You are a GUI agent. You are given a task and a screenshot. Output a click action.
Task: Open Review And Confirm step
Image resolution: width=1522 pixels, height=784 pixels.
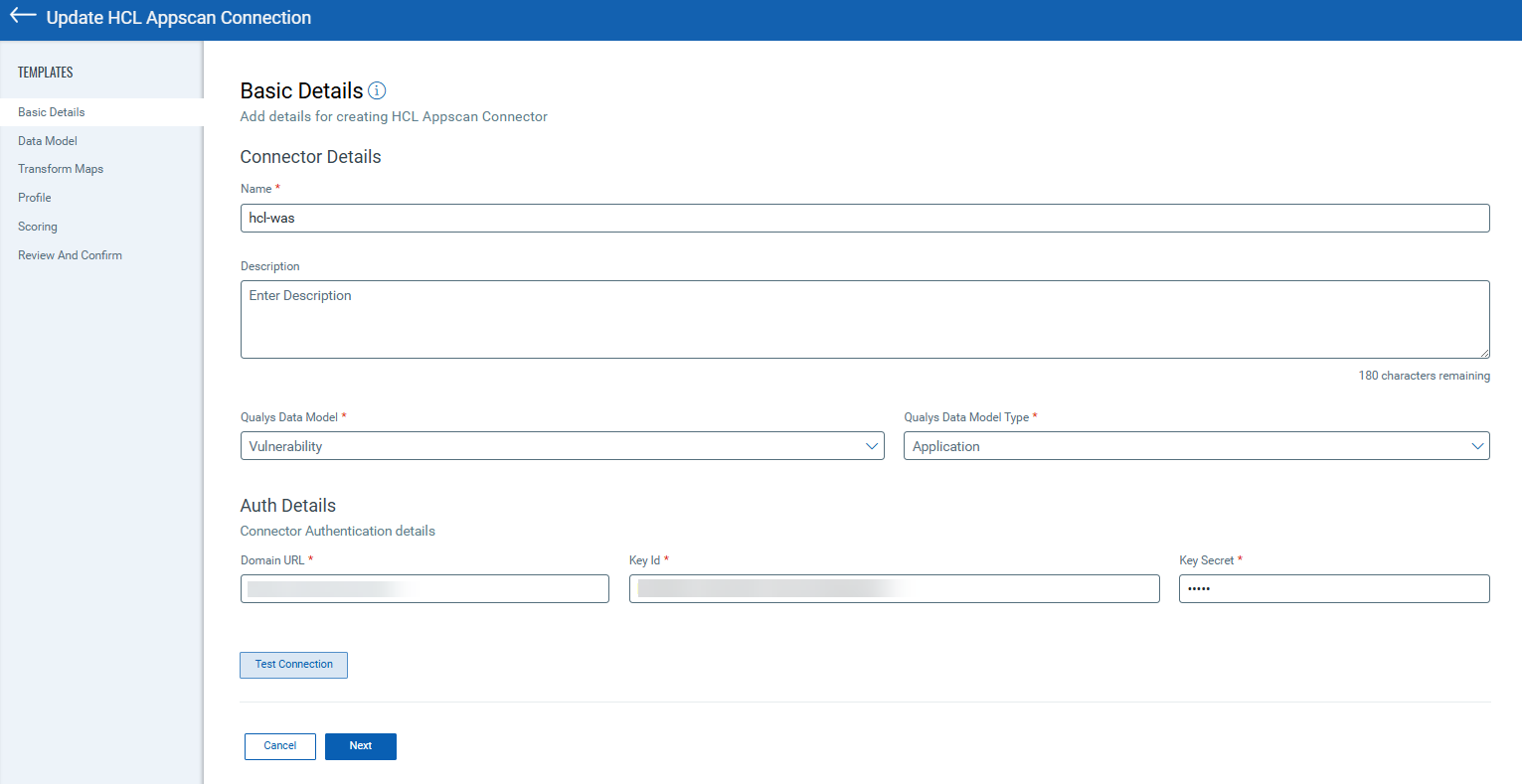click(70, 255)
